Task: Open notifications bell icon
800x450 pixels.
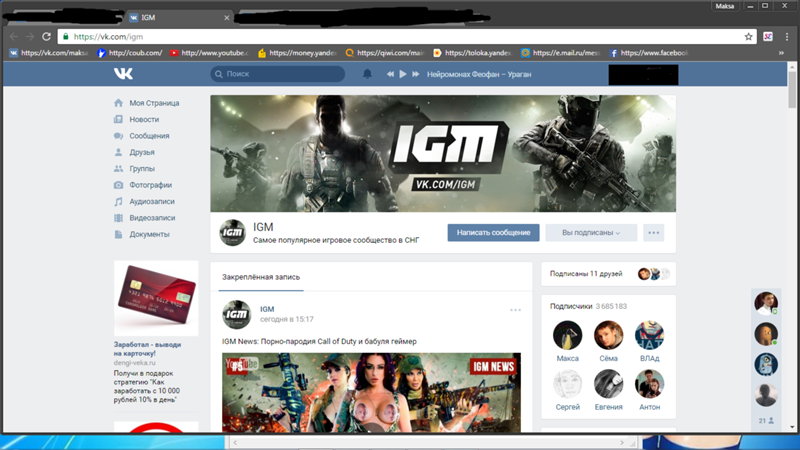Action: [x=367, y=74]
